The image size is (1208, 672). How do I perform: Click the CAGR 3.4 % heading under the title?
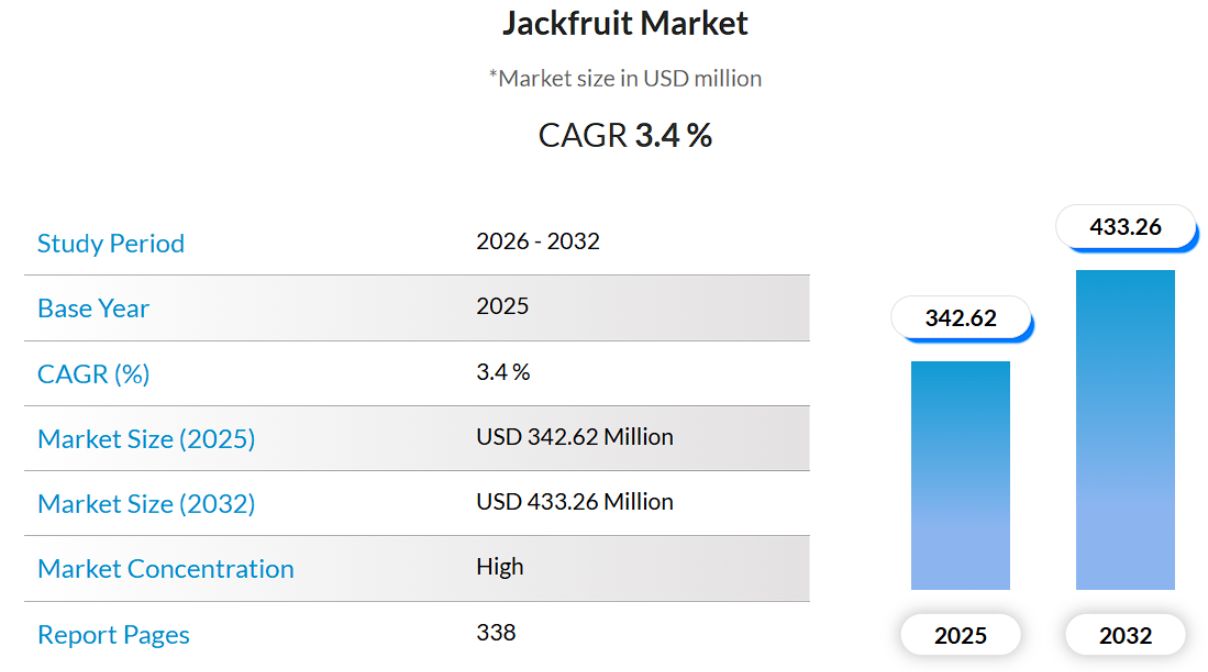point(625,135)
